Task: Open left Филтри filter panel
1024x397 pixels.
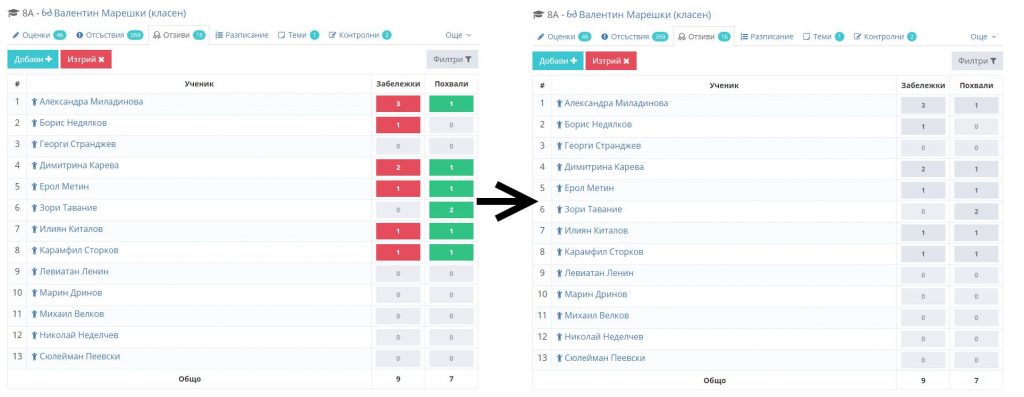Action: tap(452, 59)
